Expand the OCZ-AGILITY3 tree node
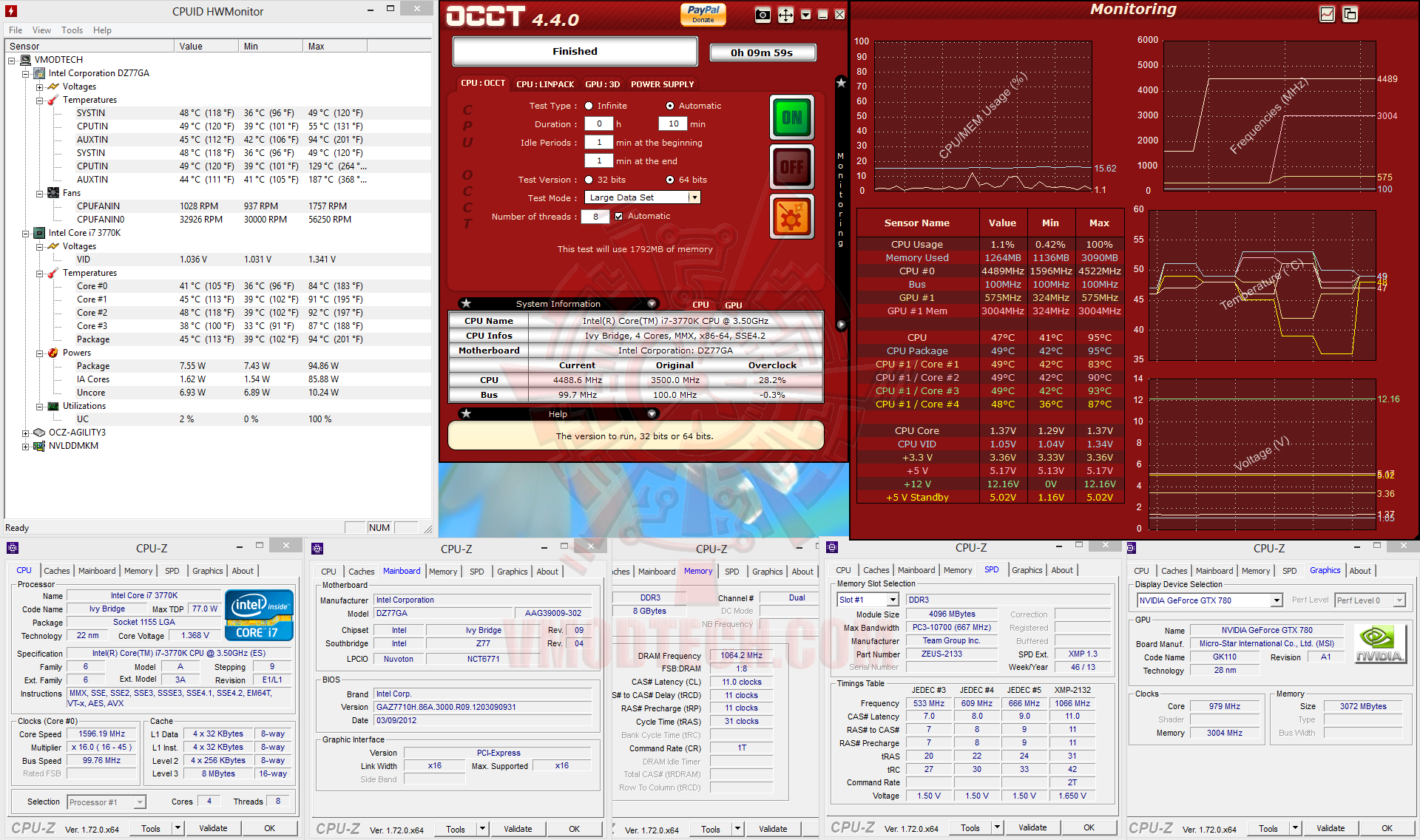The width and height of the screenshot is (1420, 840). click(25, 433)
